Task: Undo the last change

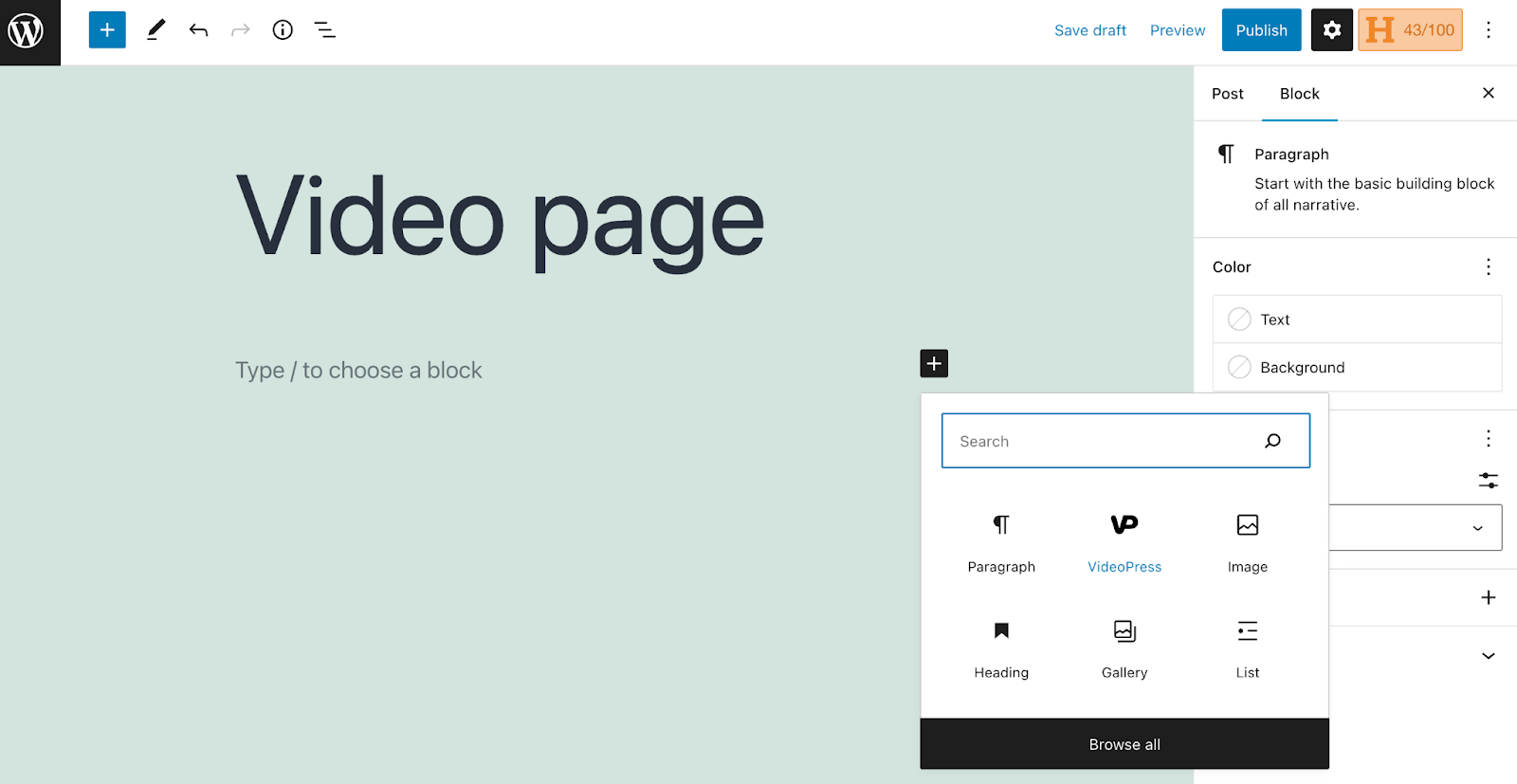Action: click(198, 30)
